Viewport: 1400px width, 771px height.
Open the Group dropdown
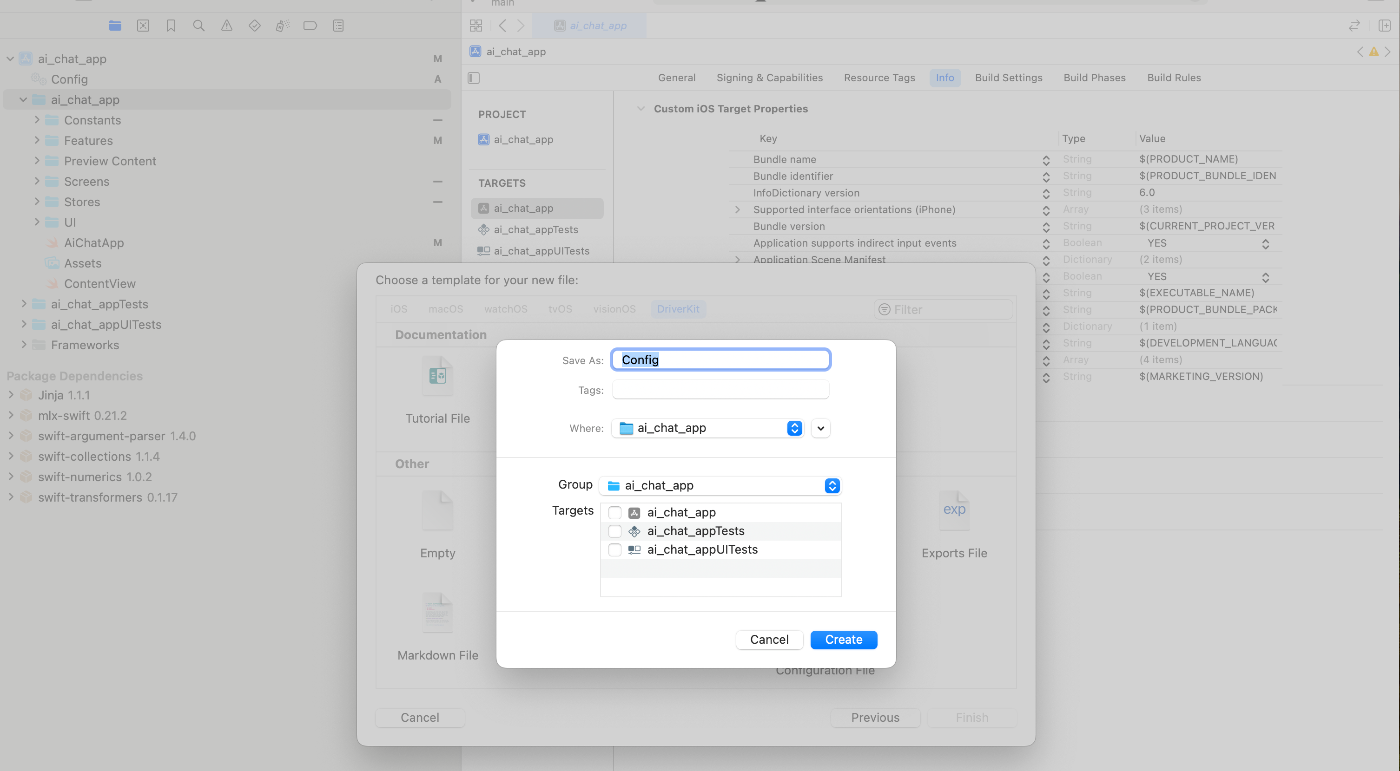(720, 486)
